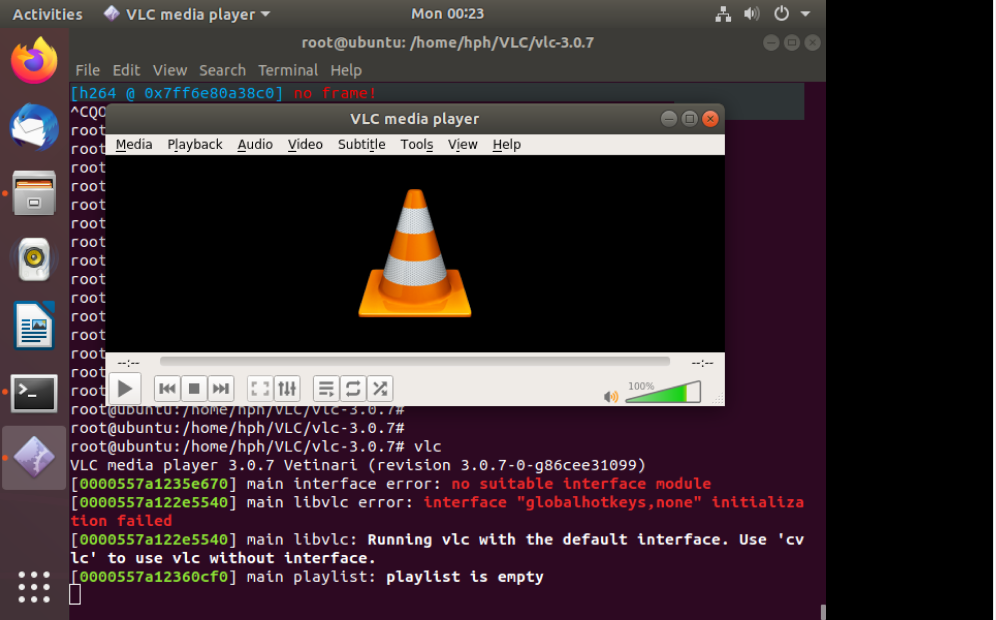Image resolution: width=996 pixels, height=620 pixels.
Task: Select the VLC diamond icon in dock
Action: click(x=34, y=458)
